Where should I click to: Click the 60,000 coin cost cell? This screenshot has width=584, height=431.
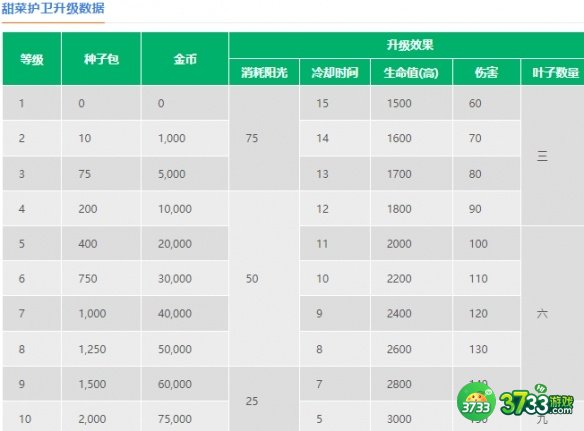185,384
